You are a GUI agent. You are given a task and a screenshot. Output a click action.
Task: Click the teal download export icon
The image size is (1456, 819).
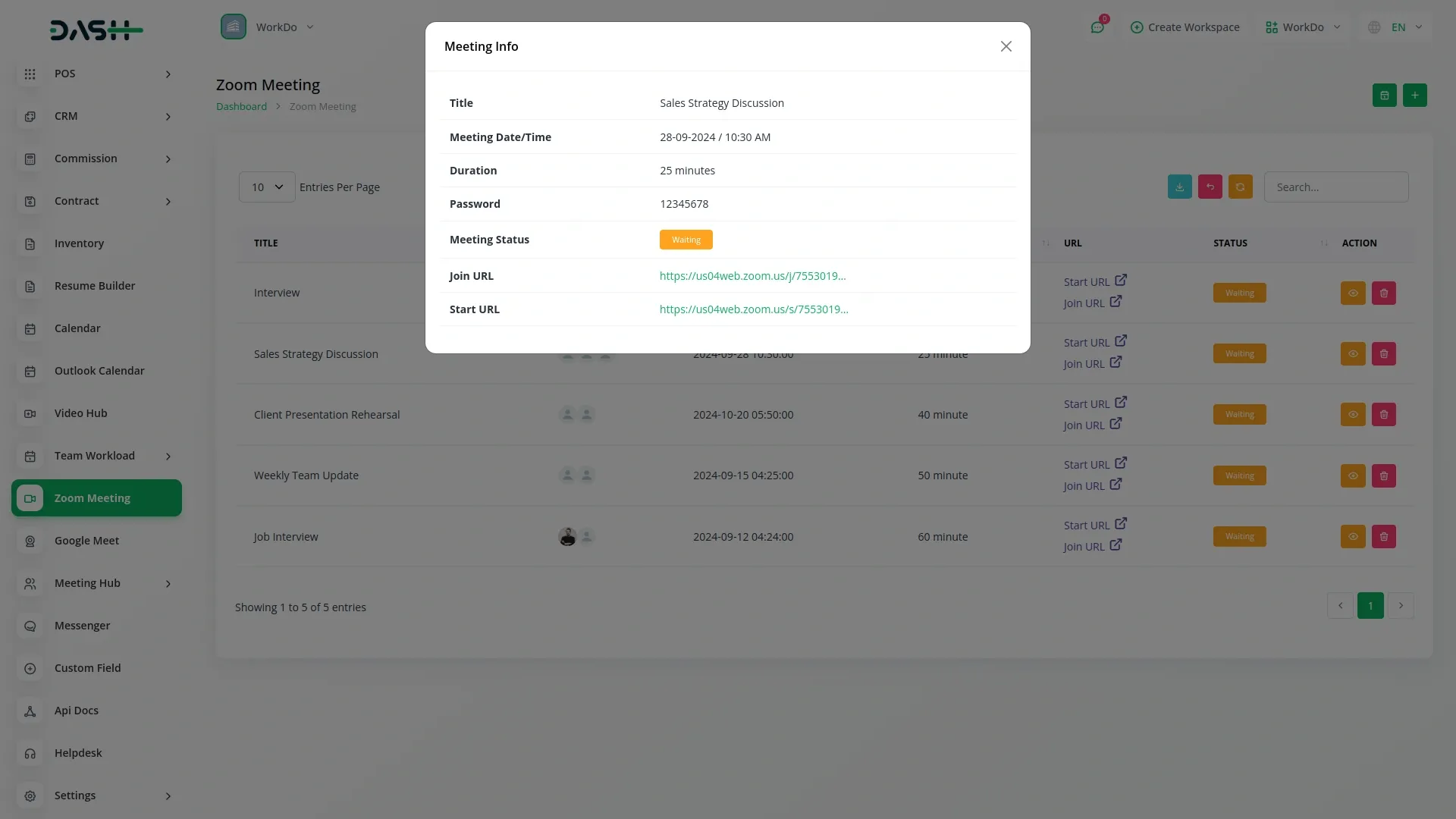(x=1179, y=187)
